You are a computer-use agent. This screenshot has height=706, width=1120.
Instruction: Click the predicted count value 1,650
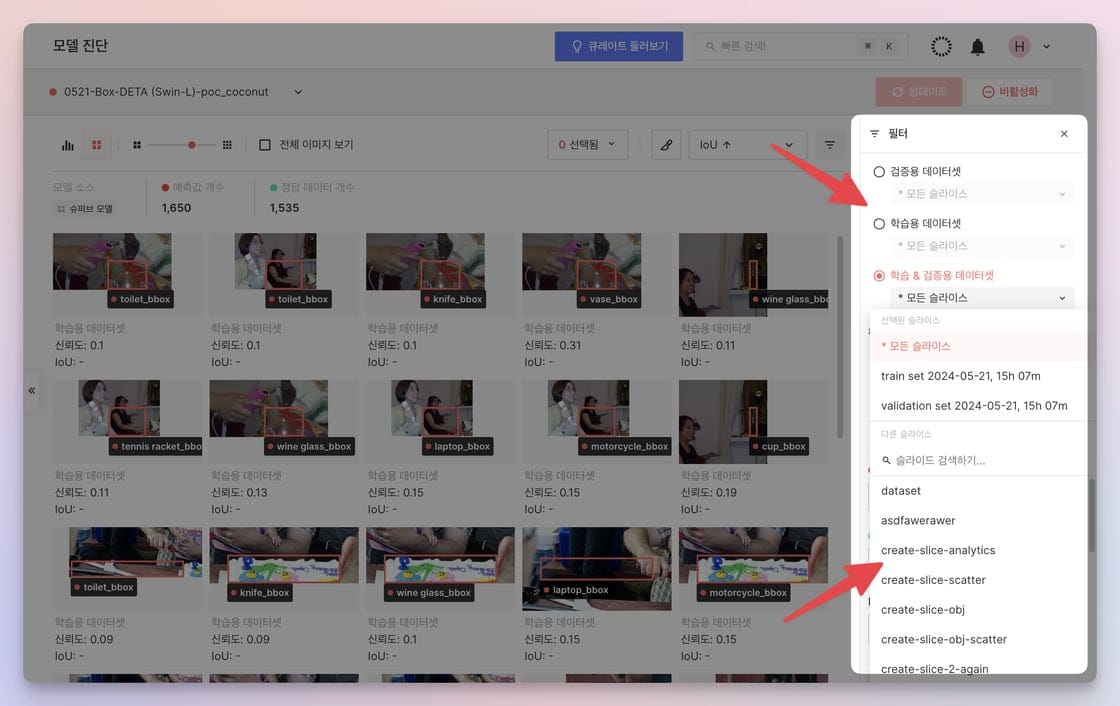coord(176,208)
